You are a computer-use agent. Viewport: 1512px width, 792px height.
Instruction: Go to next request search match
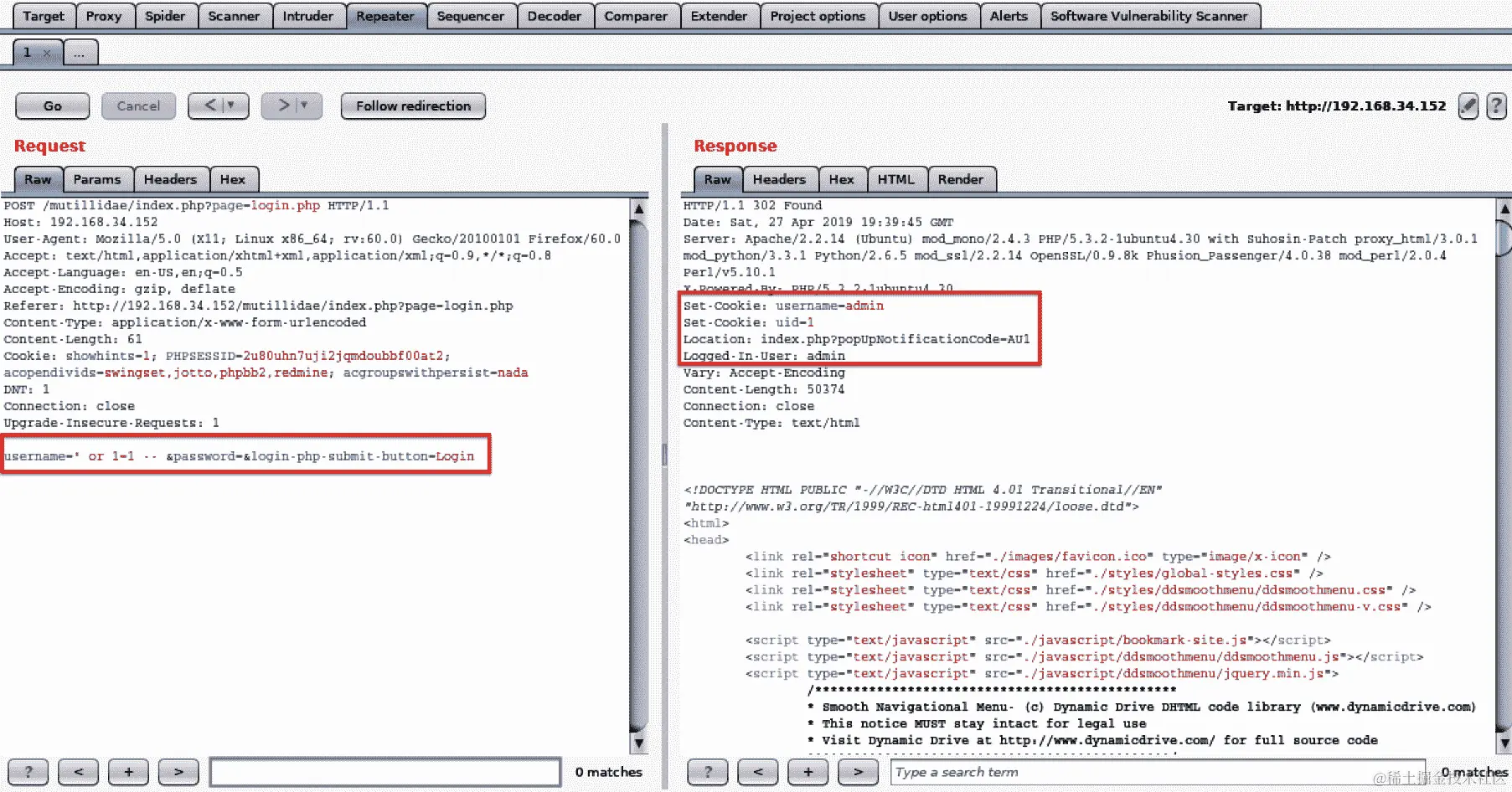pyautogui.click(x=178, y=772)
